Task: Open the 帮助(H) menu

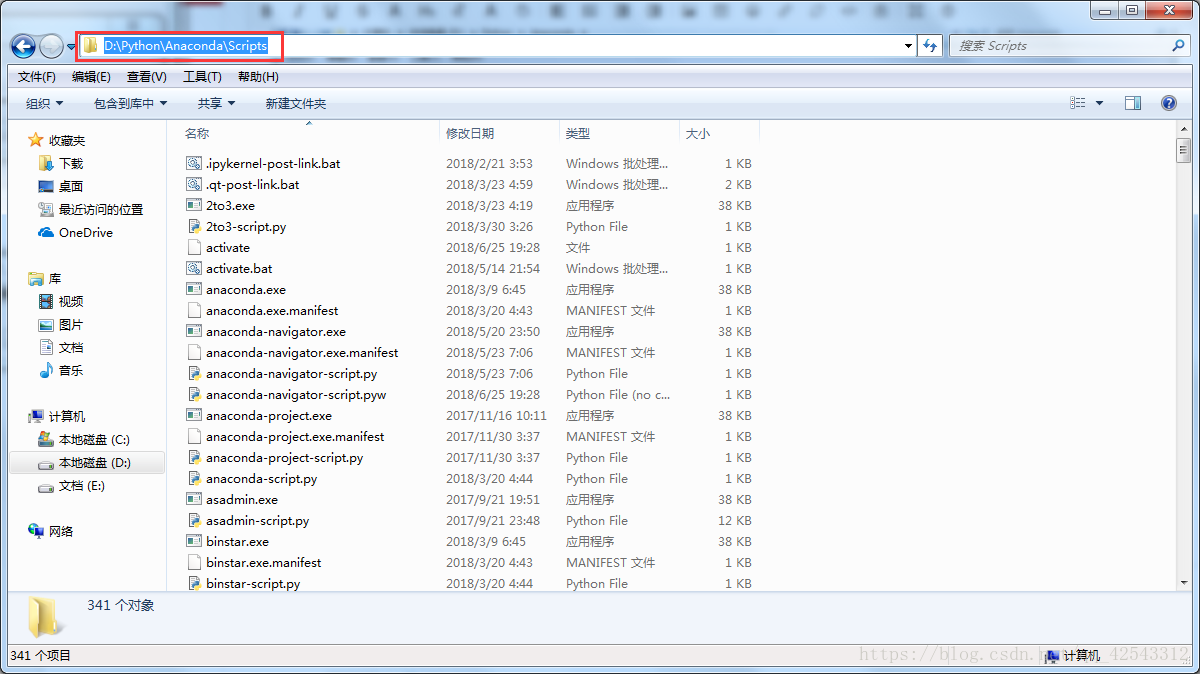Action: click(x=258, y=77)
